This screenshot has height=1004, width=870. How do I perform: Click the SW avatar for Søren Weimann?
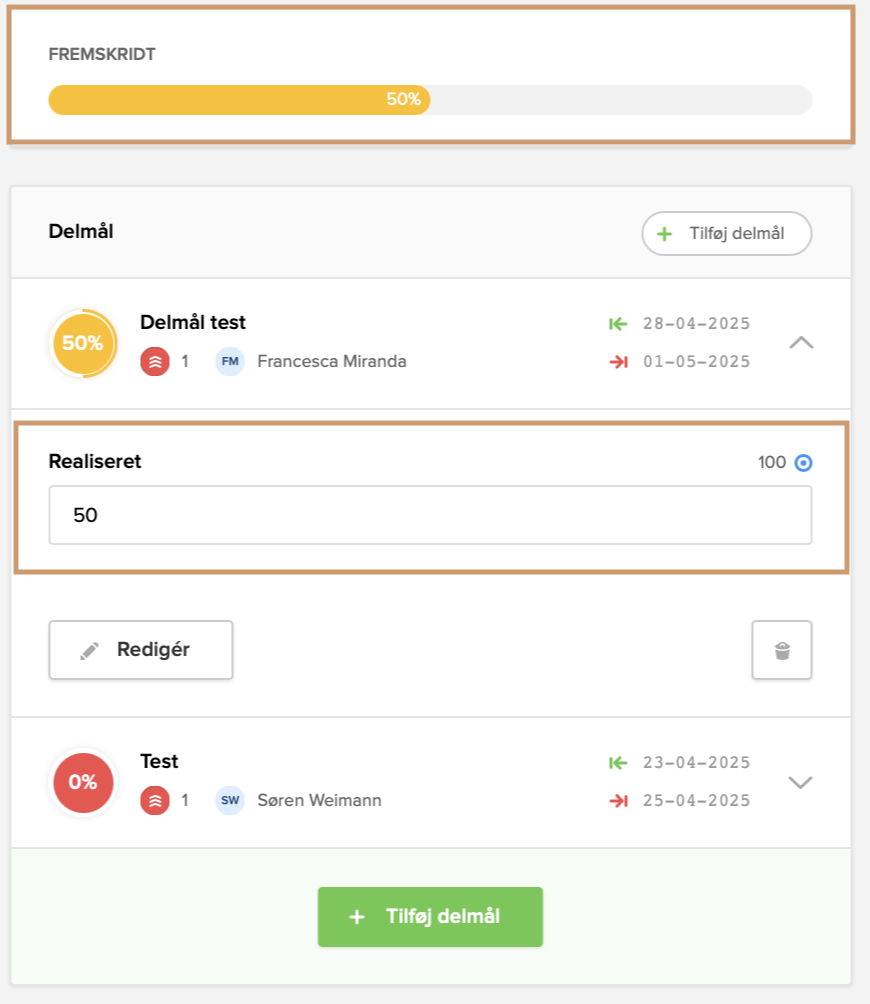(230, 800)
